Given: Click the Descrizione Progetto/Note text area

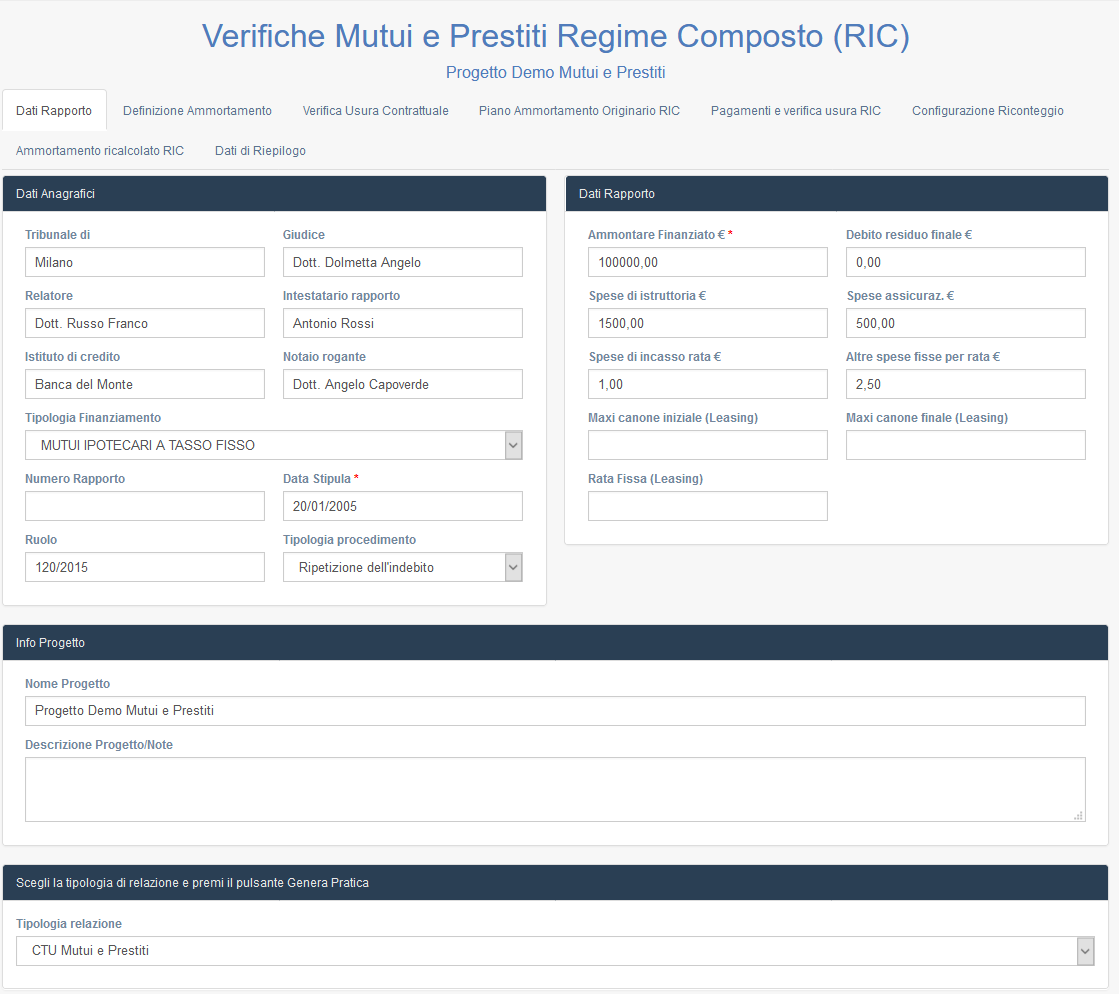Looking at the screenshot, I should click(x=555, y=789).
